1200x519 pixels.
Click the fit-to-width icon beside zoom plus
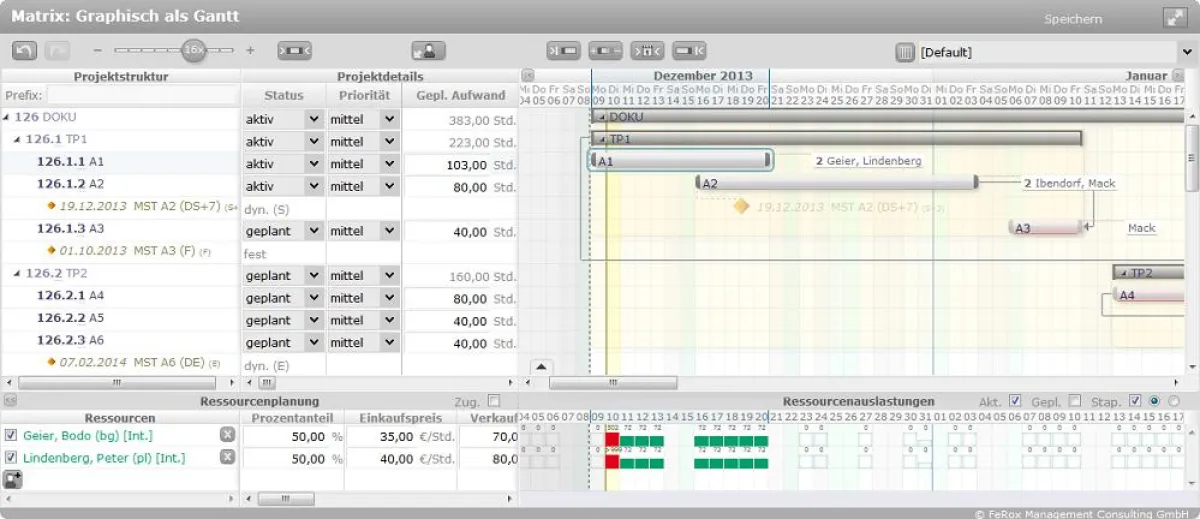(294, 50)
